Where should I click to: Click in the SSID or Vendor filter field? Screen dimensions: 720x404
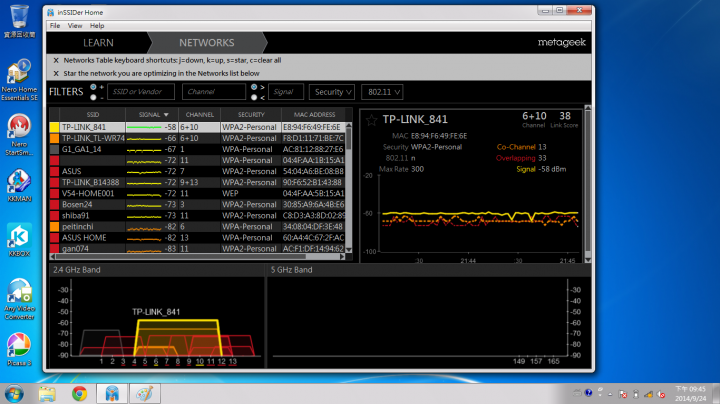pyautogui.click(x=141, y=92)
